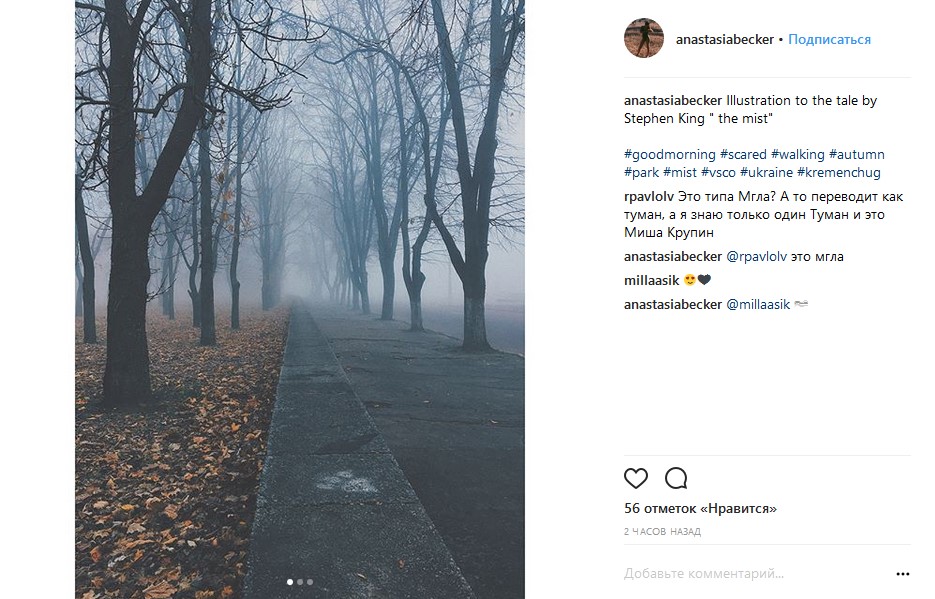Open anastasiabecker username in the post header
Image resolution: width=935 pixels, height=599 pixels.
pyautogui.click(x=725, y=40)
